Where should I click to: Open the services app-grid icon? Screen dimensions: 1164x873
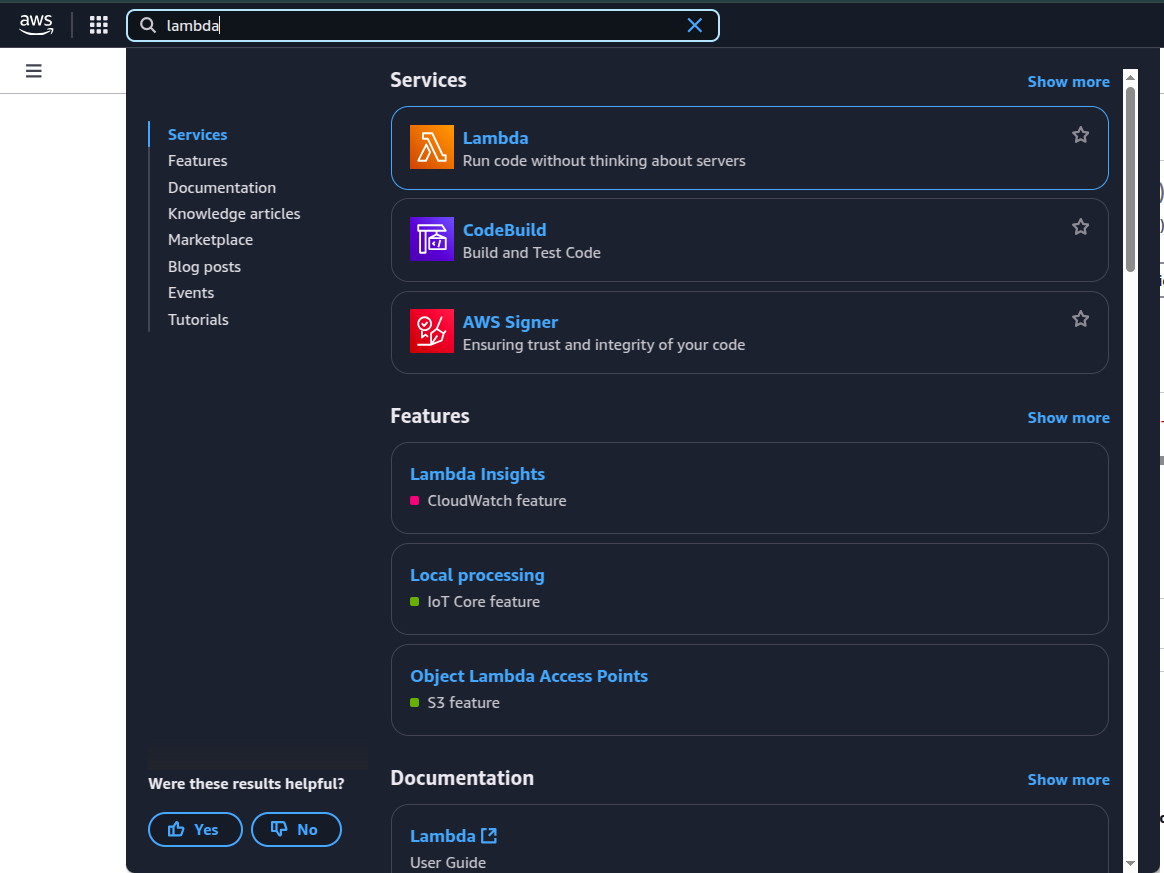tap(98, 24)
